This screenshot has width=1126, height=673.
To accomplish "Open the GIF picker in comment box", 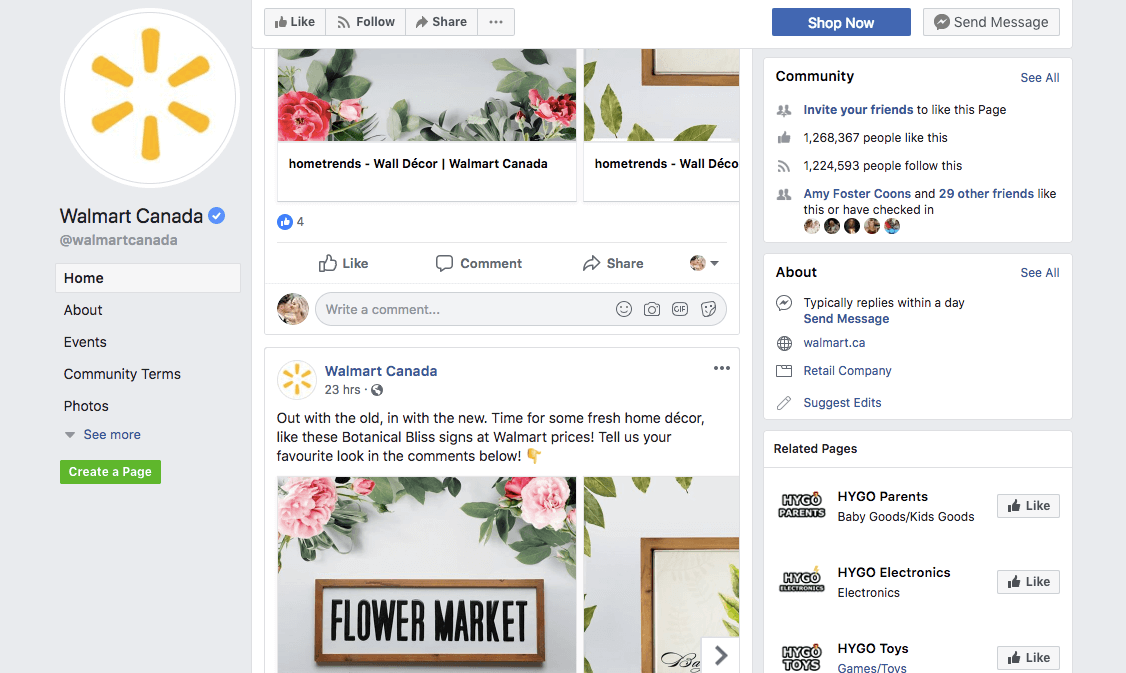I will pyautogui.click(x=680, y=310).
